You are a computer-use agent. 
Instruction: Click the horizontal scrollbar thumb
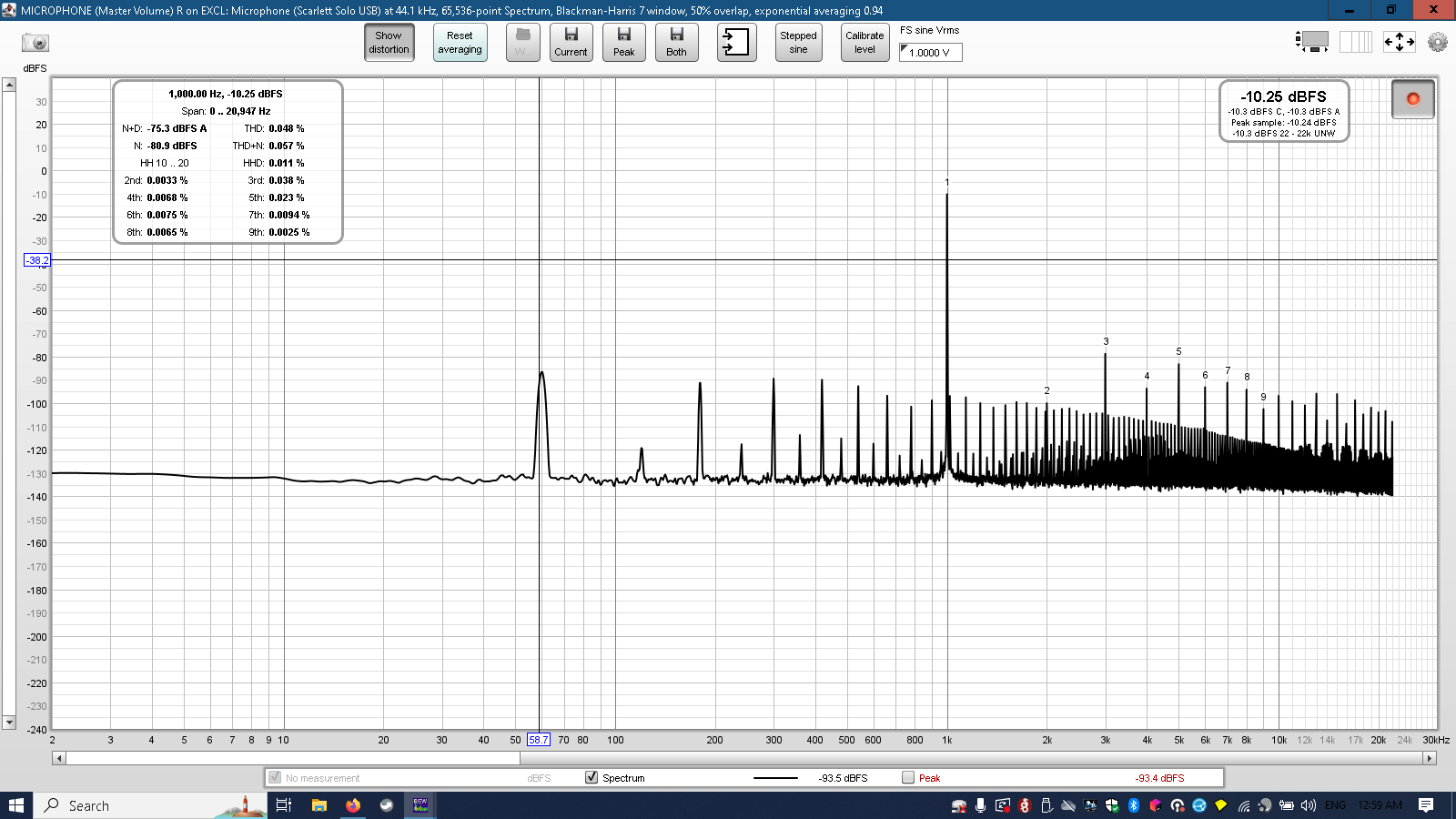click(293, 758)
